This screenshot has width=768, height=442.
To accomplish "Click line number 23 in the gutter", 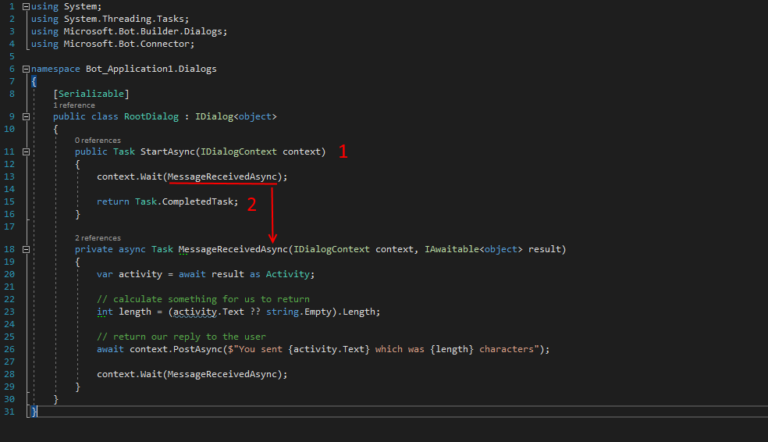I will coord(12,310).
